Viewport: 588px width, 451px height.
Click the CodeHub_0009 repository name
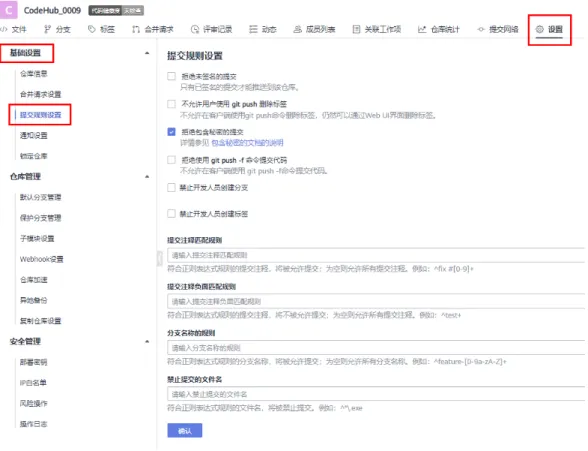coord(52,10)
